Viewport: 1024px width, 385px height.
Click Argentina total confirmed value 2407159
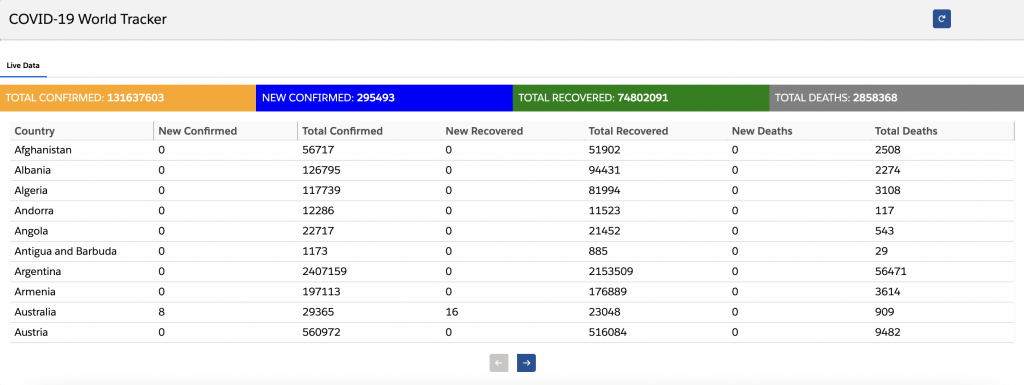[324, 271]
